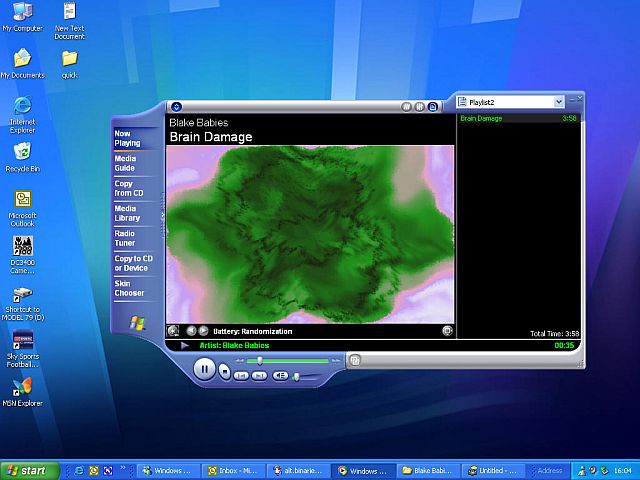The image size is (640, 480).
Task: Select My Documents desktop icon
Action: [x=22, y=64]
